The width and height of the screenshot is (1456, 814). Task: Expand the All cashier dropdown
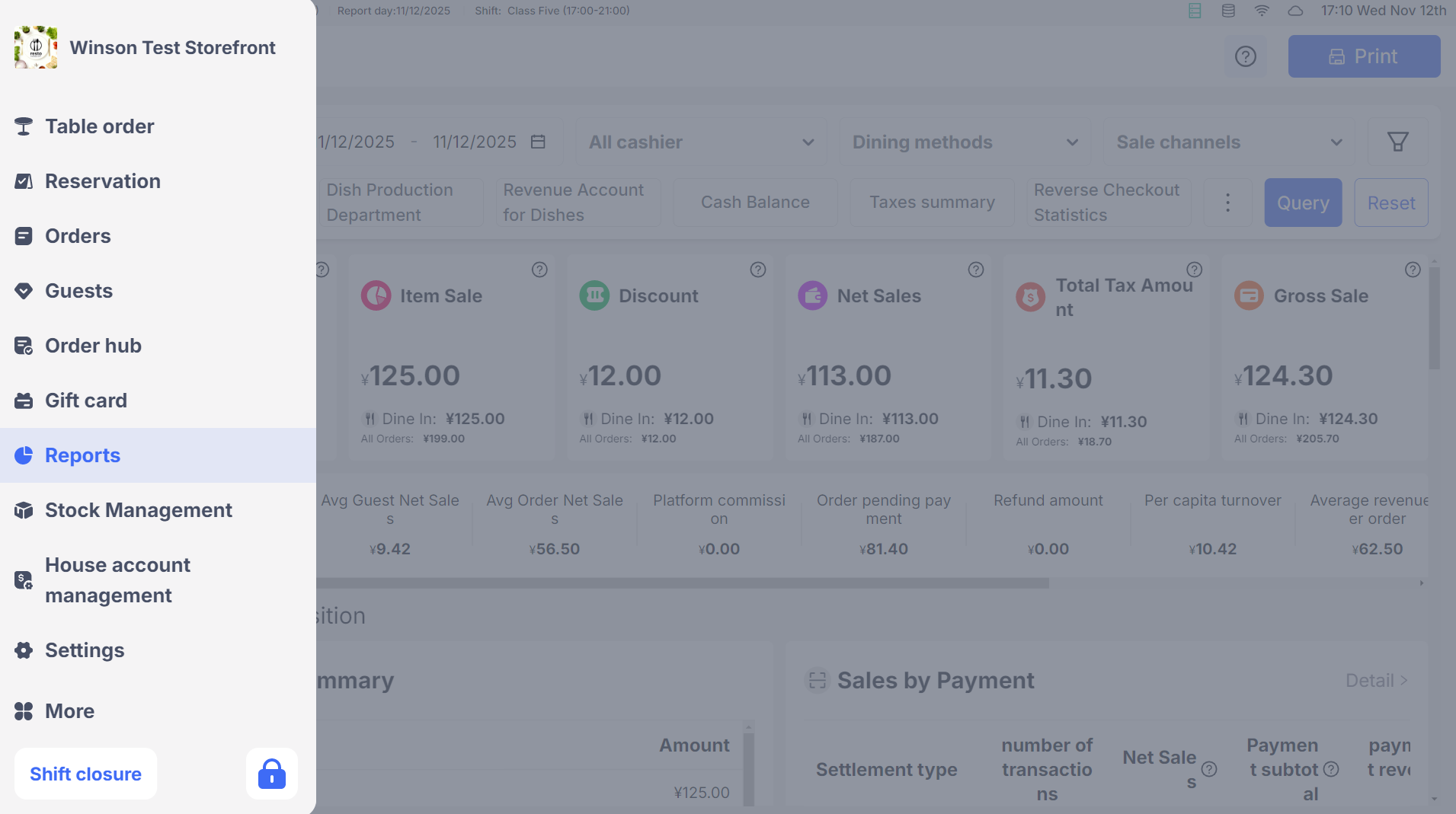click(x=701, y=142)
